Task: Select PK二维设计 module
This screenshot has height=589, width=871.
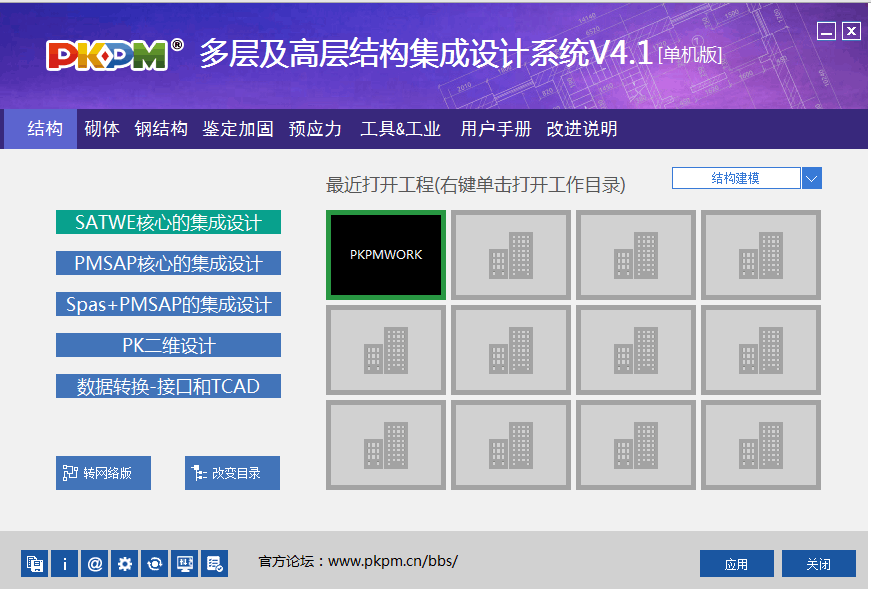Action: click(168, 345)
